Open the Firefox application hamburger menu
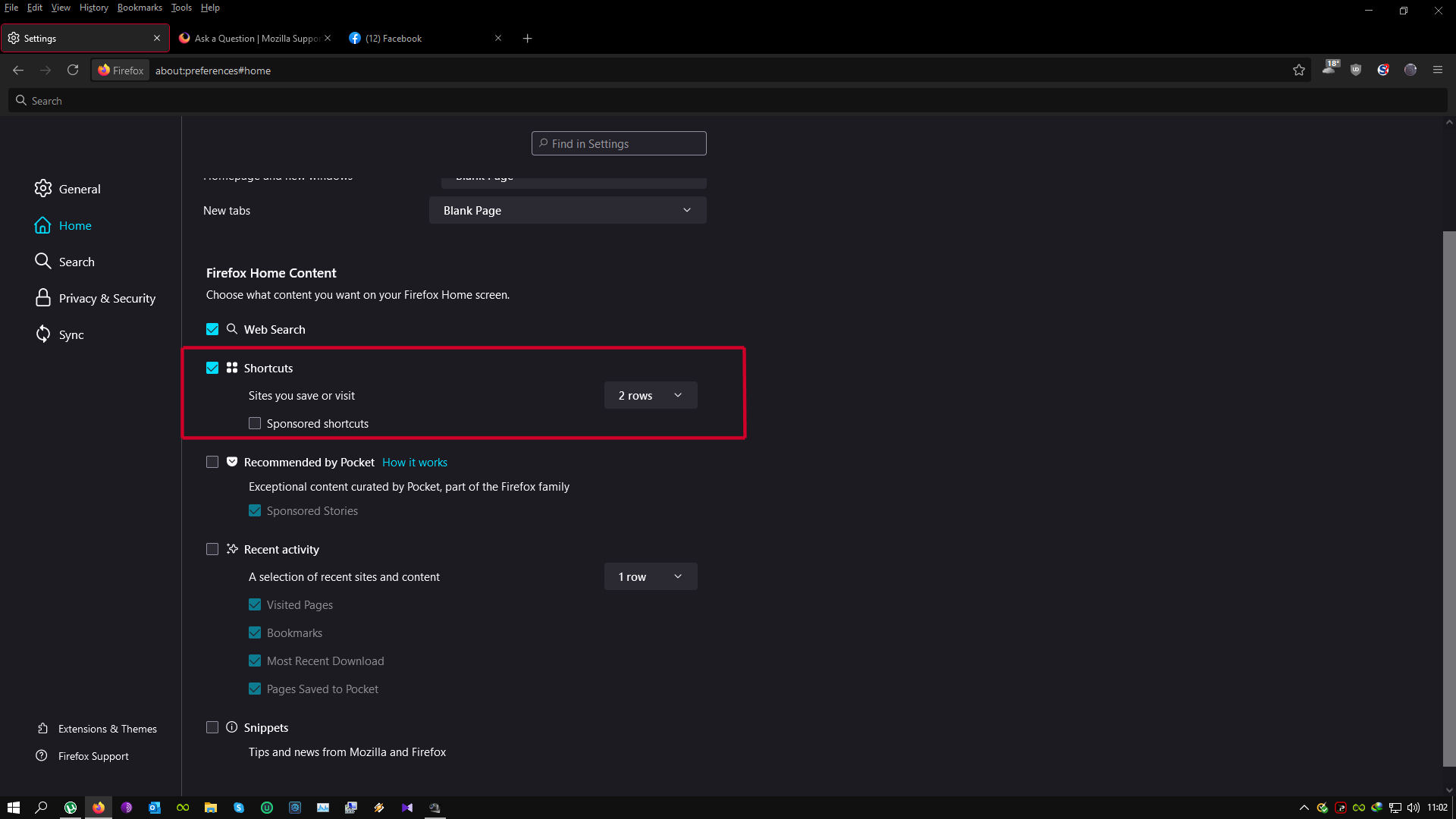Viewport: 1456px width, 819px height. [1437, 70]
